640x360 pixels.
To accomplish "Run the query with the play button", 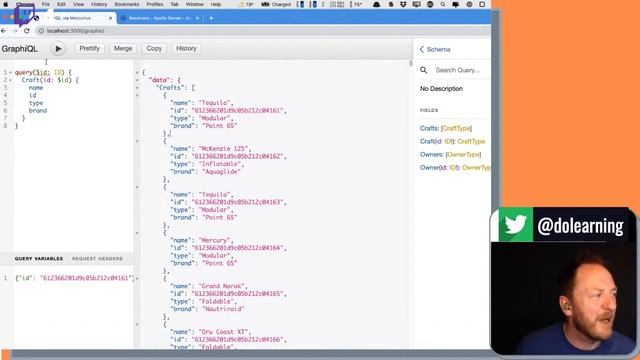I will [x=58, y=49].
